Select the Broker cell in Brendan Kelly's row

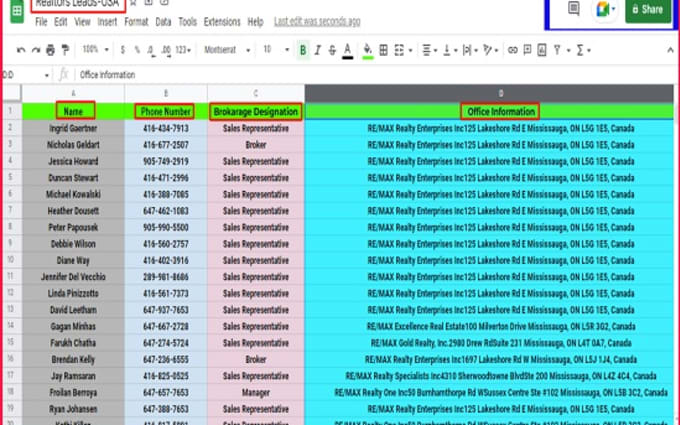coord(256,360)
